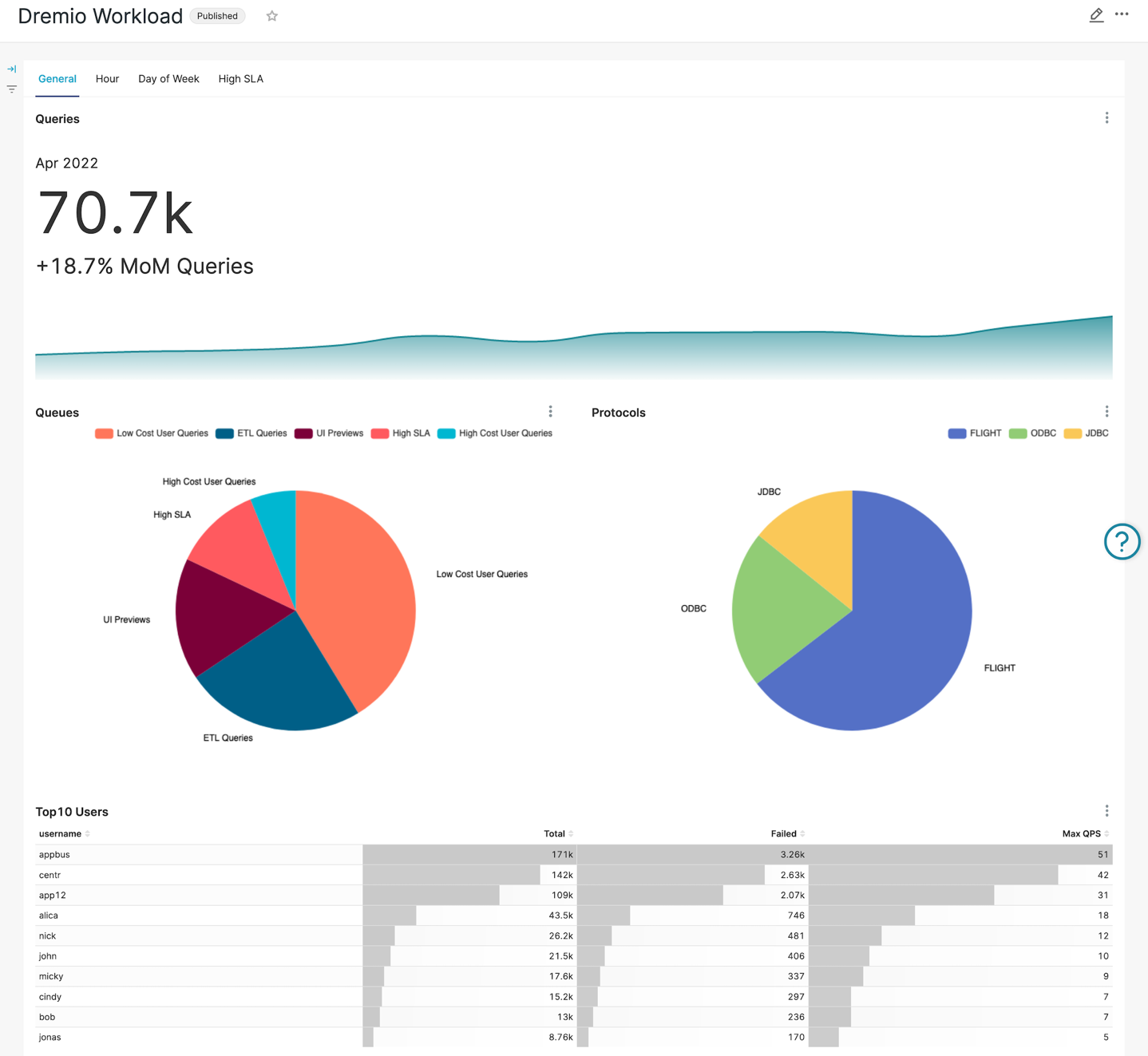Click the appbus username row
The height and width of the screenshot is (1056, 1148).
click(x=54, y=855)
